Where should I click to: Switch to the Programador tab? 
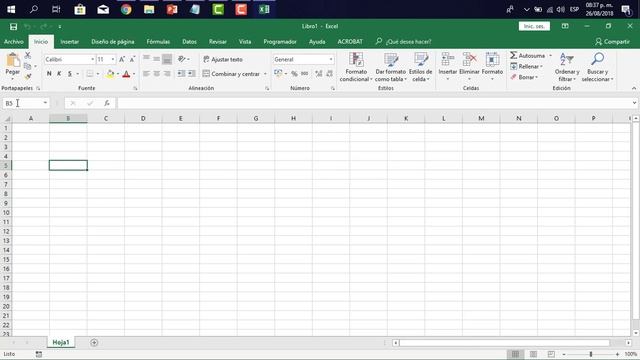[x=280, y=42]
